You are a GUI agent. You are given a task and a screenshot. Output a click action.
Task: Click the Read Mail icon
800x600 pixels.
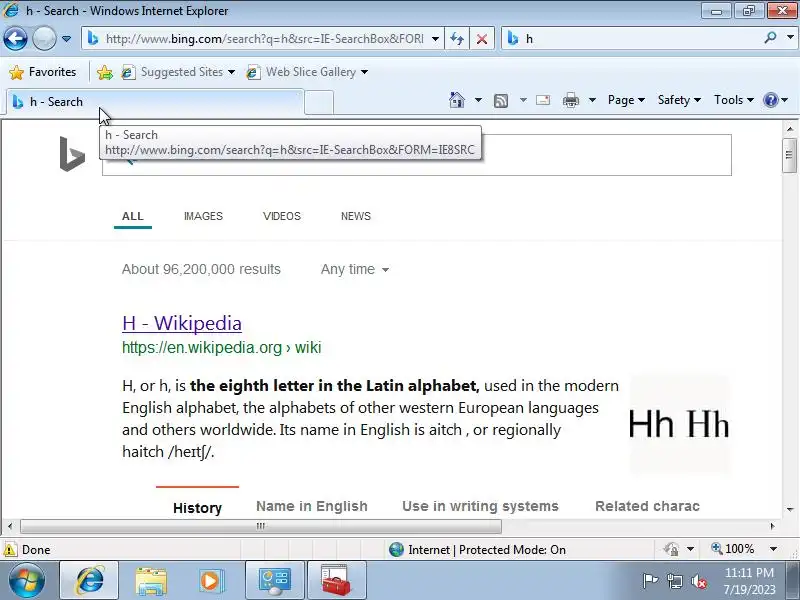pyautogui.click(x=543, y=100)
